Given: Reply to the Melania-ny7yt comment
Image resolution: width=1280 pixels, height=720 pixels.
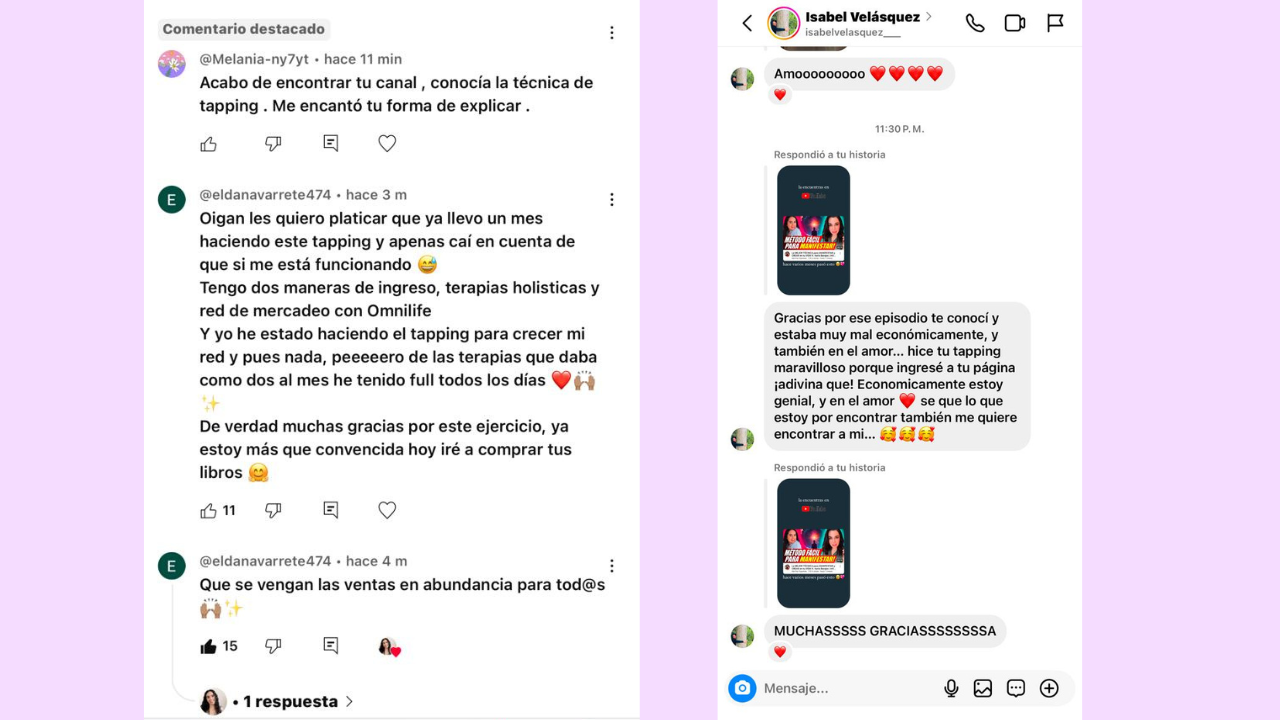Looking at the screenshot, I should point(330,144).
